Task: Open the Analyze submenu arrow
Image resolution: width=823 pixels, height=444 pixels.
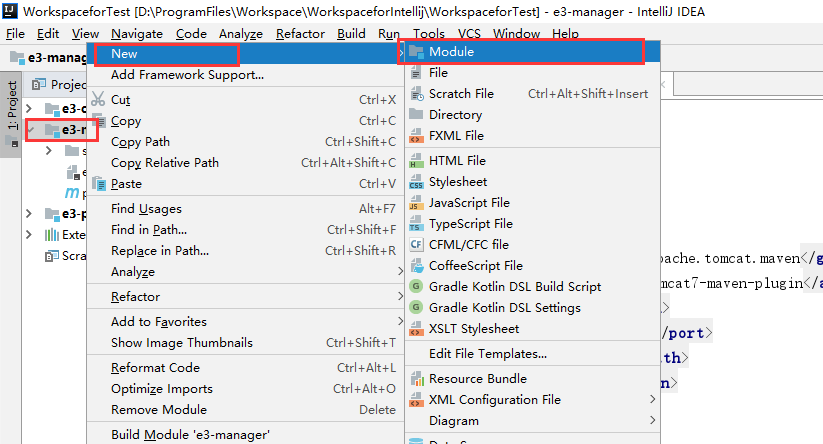Action: [400, 271]
